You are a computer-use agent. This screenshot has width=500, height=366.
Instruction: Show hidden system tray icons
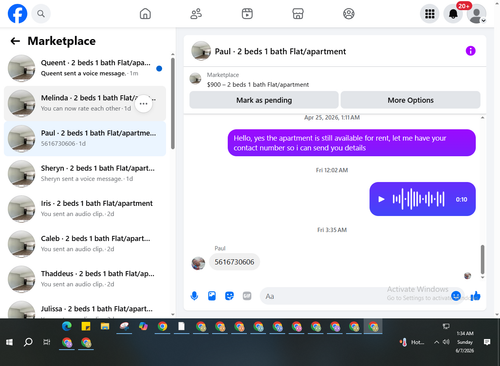point(436,342)
